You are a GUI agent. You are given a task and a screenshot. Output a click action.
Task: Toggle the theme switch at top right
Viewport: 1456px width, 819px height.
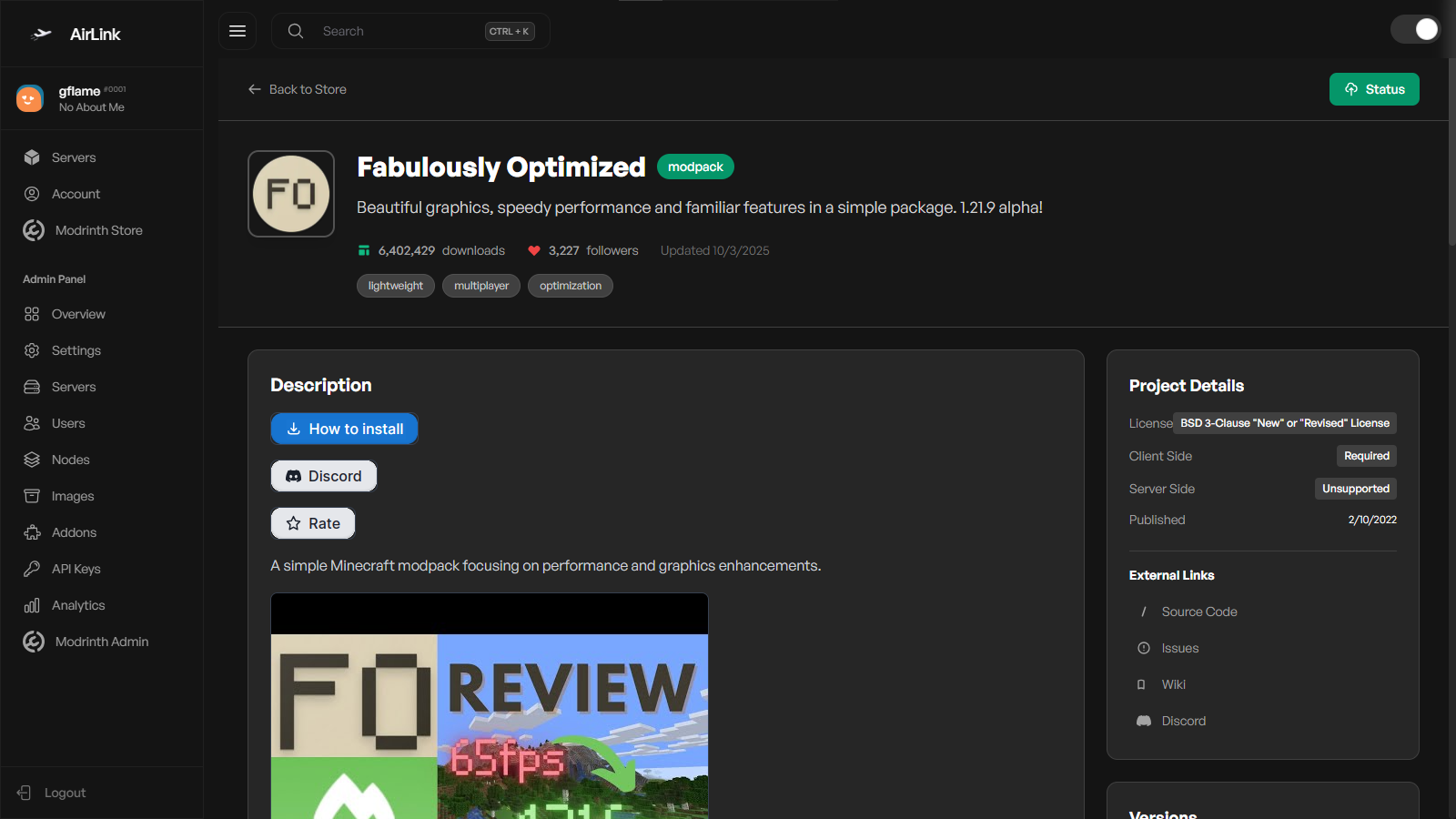(x=1415, y=30)
